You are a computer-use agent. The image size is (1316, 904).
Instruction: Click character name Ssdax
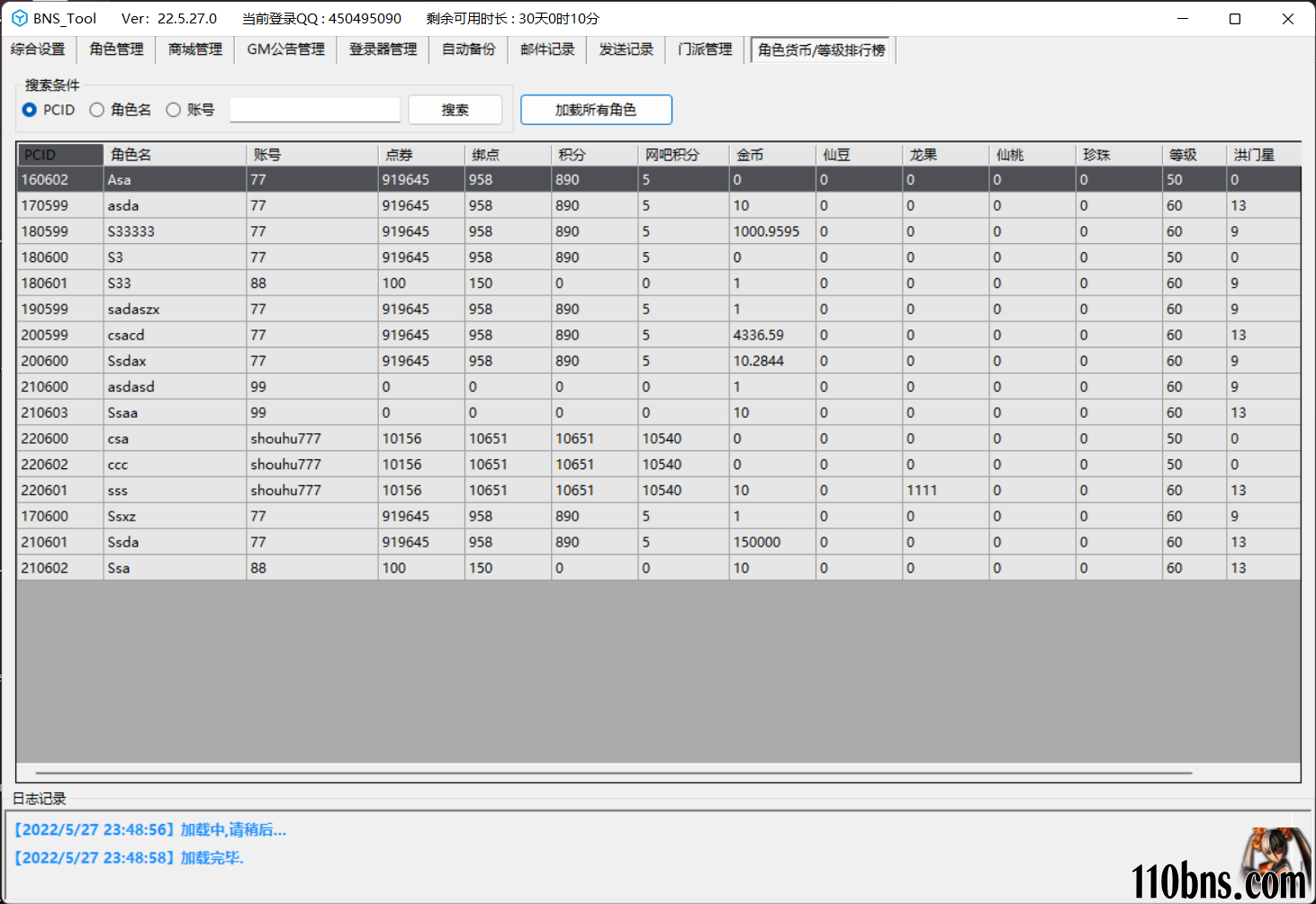pyautogui.click(x=176, y=361)
